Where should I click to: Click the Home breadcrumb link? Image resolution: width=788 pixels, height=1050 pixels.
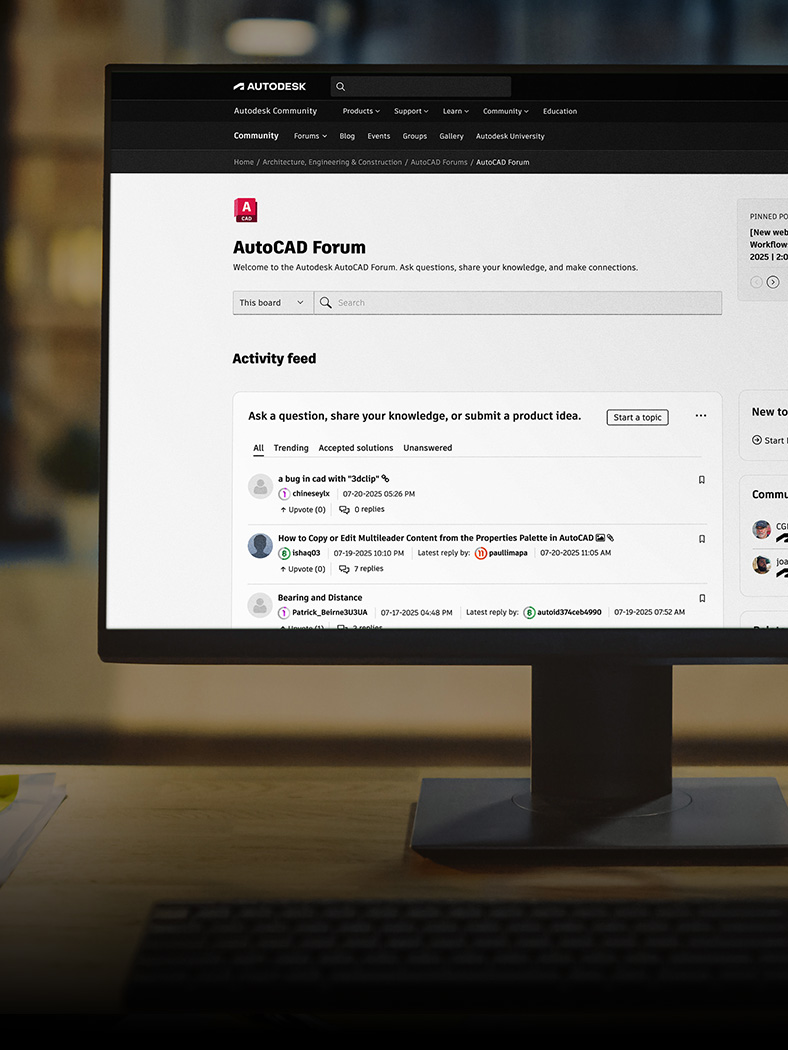pos(244,162)
